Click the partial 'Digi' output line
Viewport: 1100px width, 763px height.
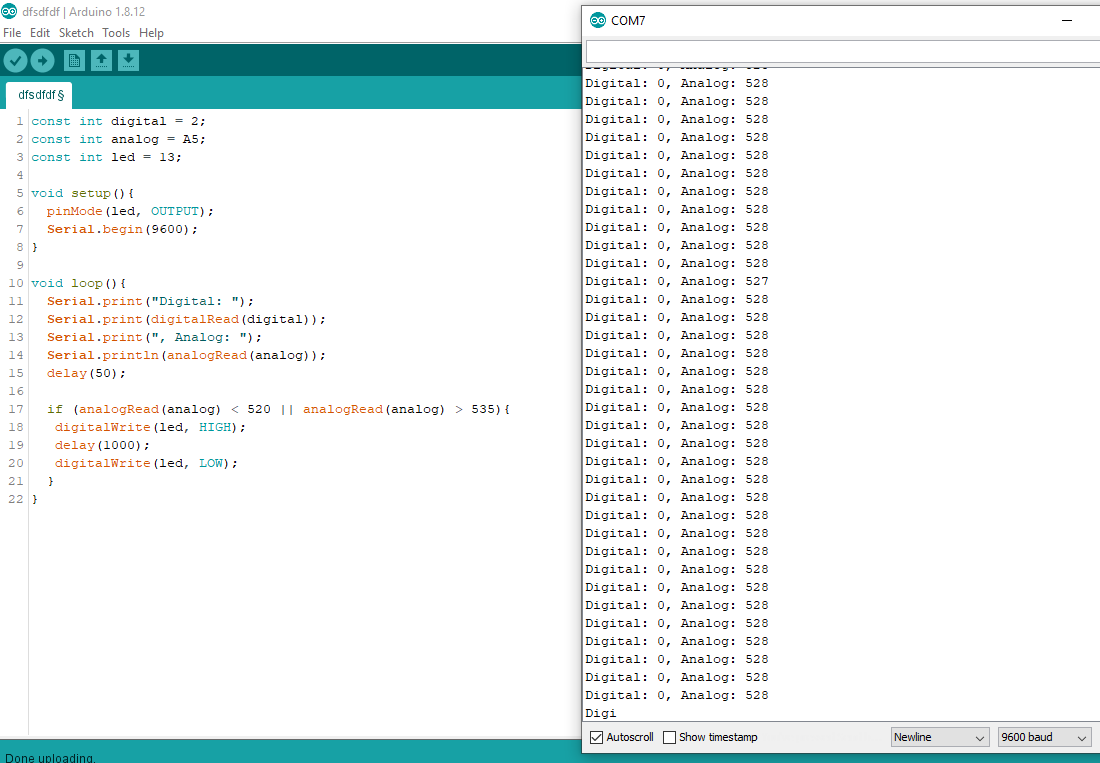[x=601, y=713]
